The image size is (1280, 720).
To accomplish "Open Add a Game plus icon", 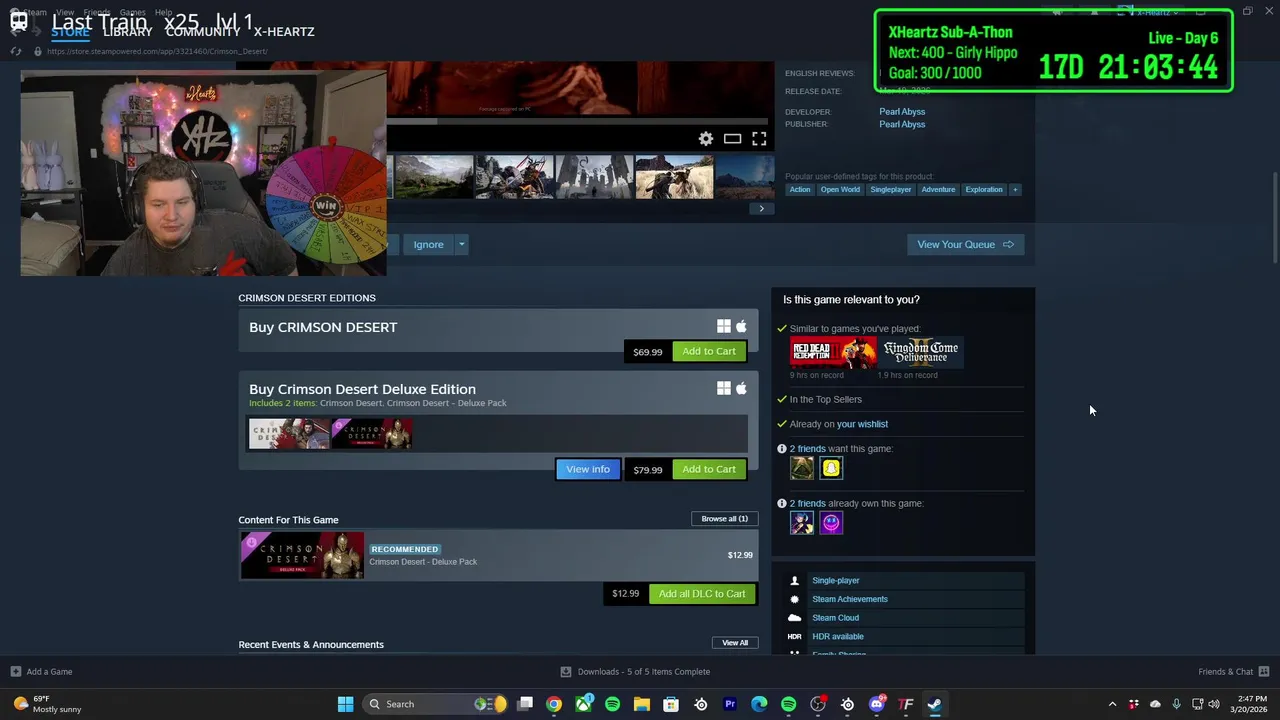I will click(x=15, y=672).
